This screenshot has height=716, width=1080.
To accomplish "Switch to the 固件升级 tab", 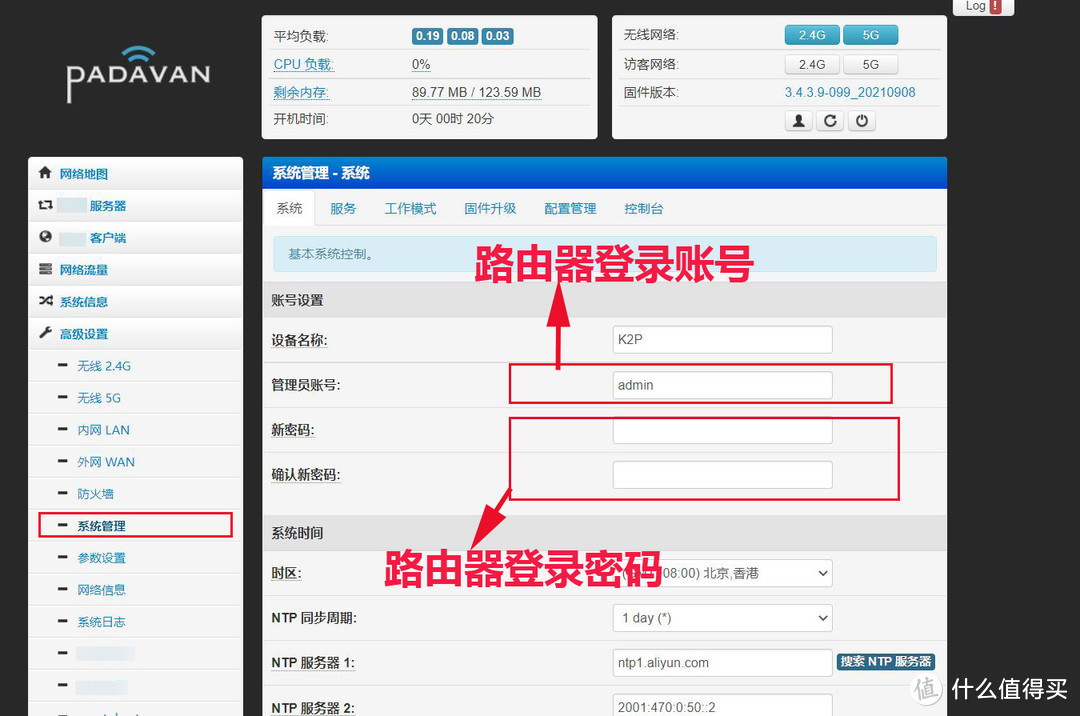I will tap(490, 208).
